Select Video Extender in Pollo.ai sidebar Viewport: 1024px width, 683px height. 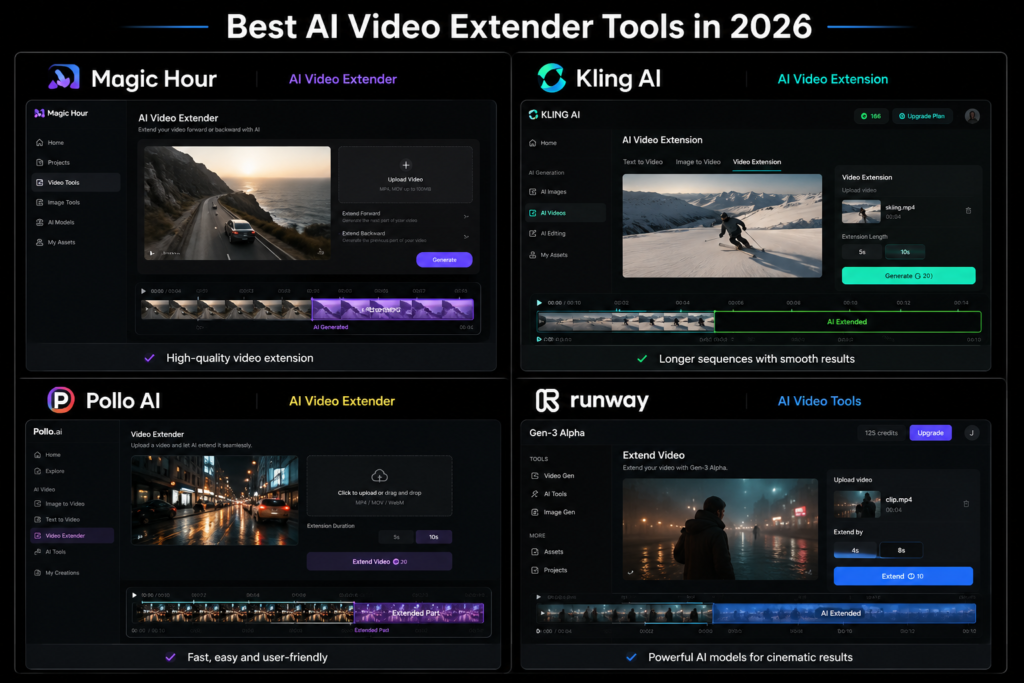72,535
